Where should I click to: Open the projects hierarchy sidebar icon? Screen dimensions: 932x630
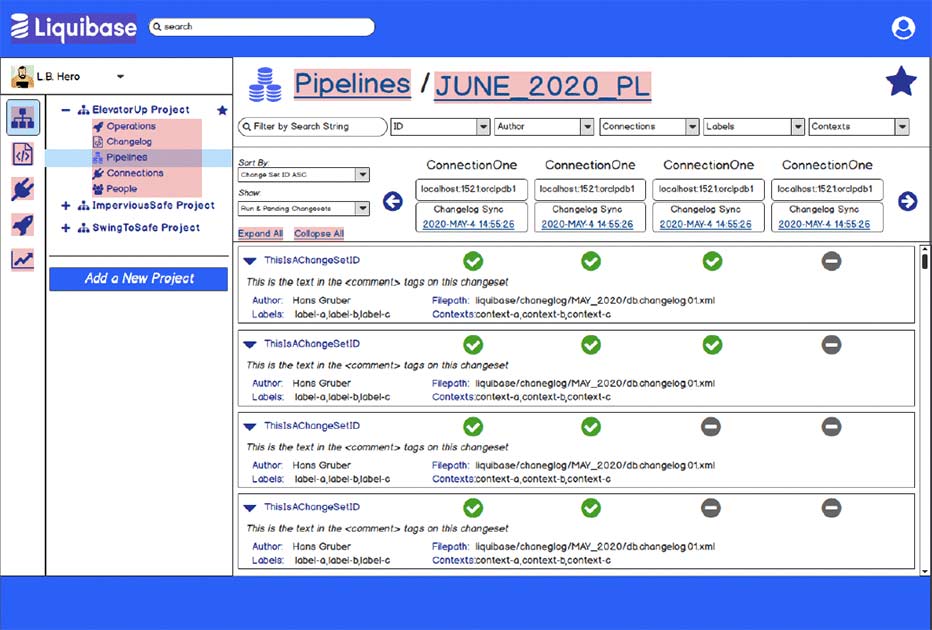23,118
